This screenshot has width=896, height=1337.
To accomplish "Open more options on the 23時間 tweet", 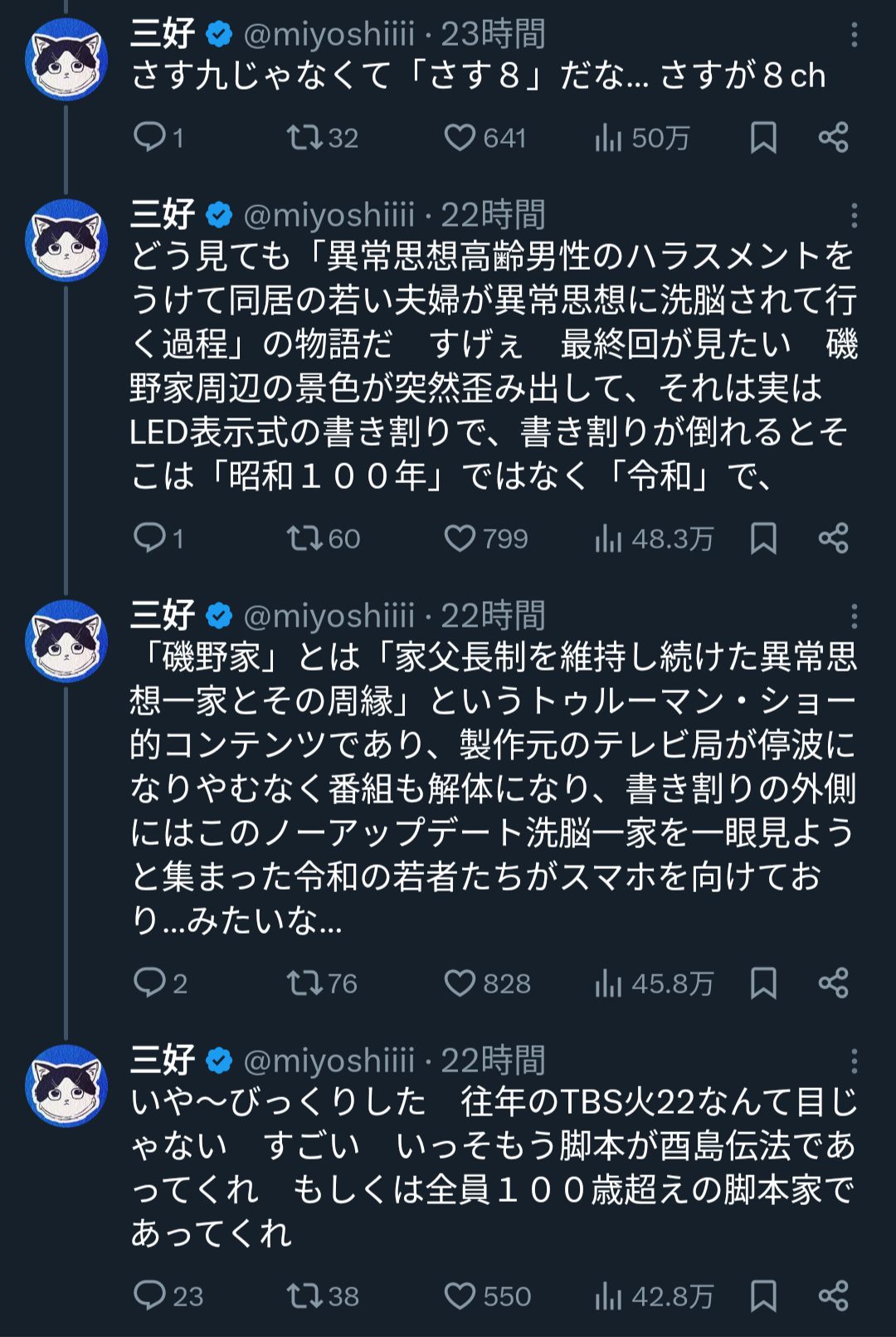I will [854, 35].
